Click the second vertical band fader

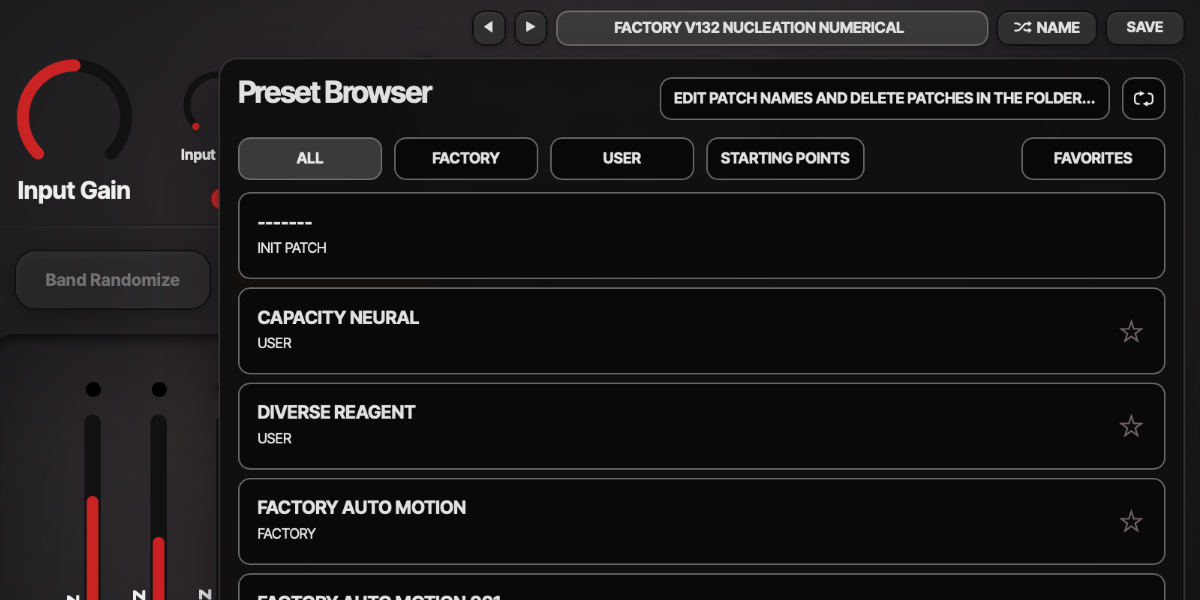pos(159,507)
